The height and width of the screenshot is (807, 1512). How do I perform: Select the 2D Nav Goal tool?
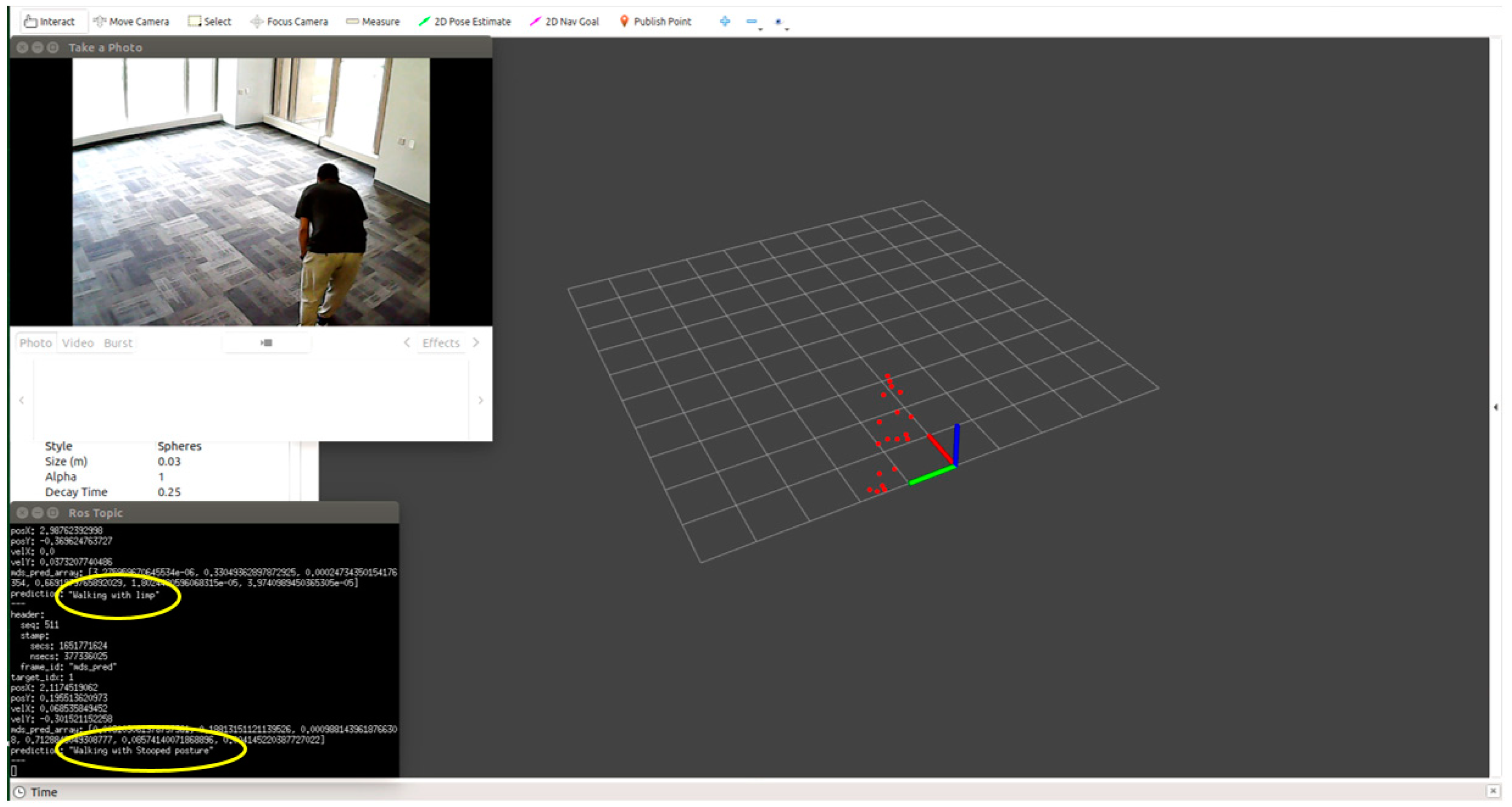[x=565, y=22]
